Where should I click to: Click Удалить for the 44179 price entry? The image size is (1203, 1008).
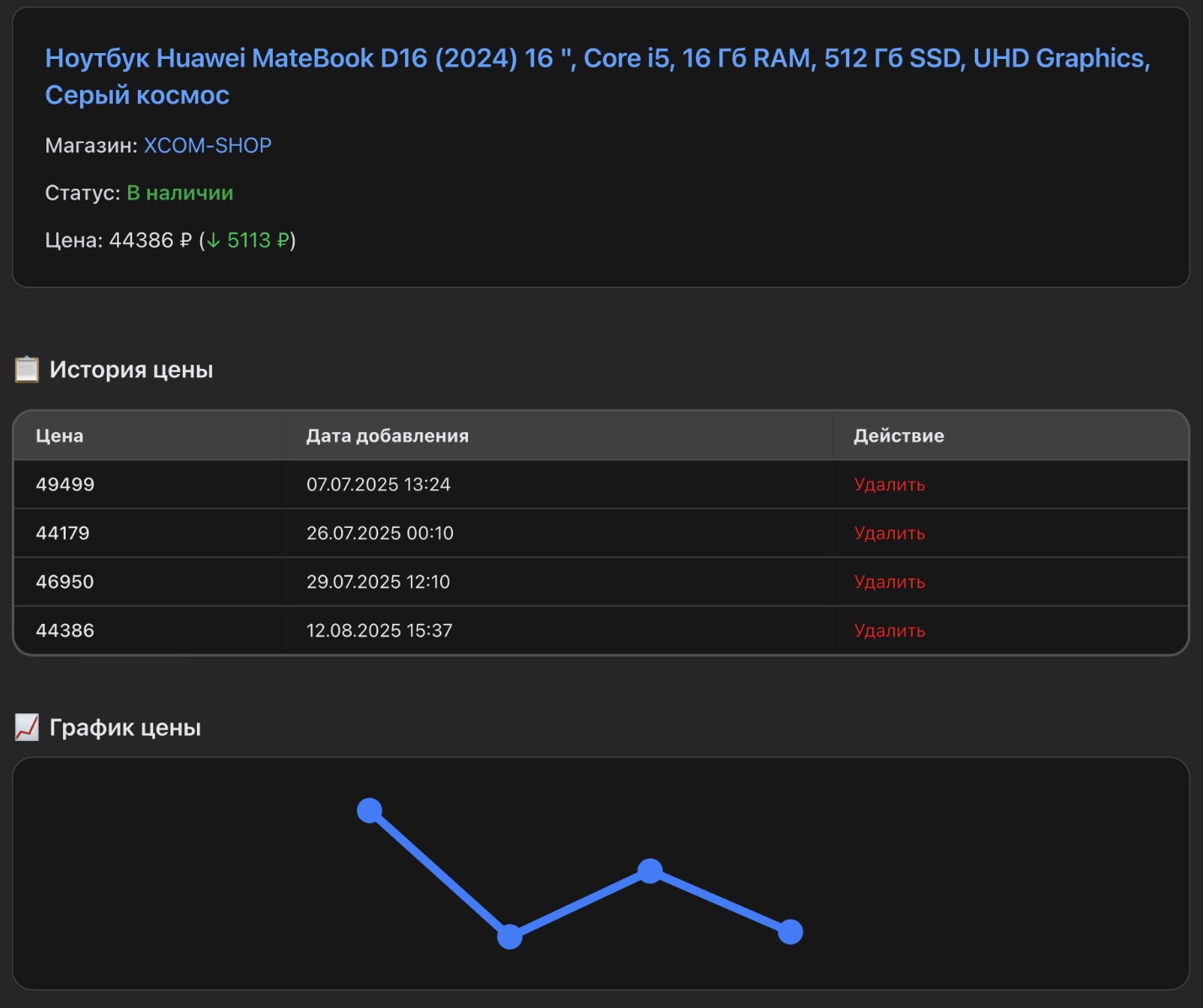(888, 533)
